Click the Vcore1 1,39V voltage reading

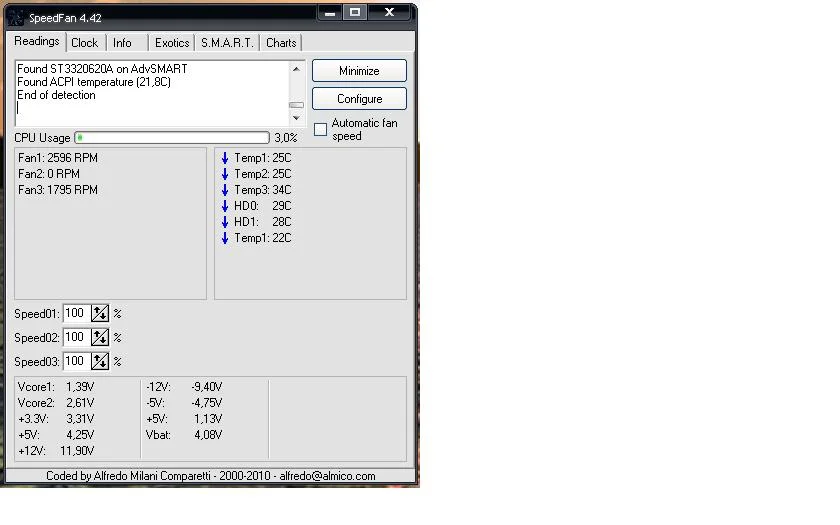click(x=56, y=387)
